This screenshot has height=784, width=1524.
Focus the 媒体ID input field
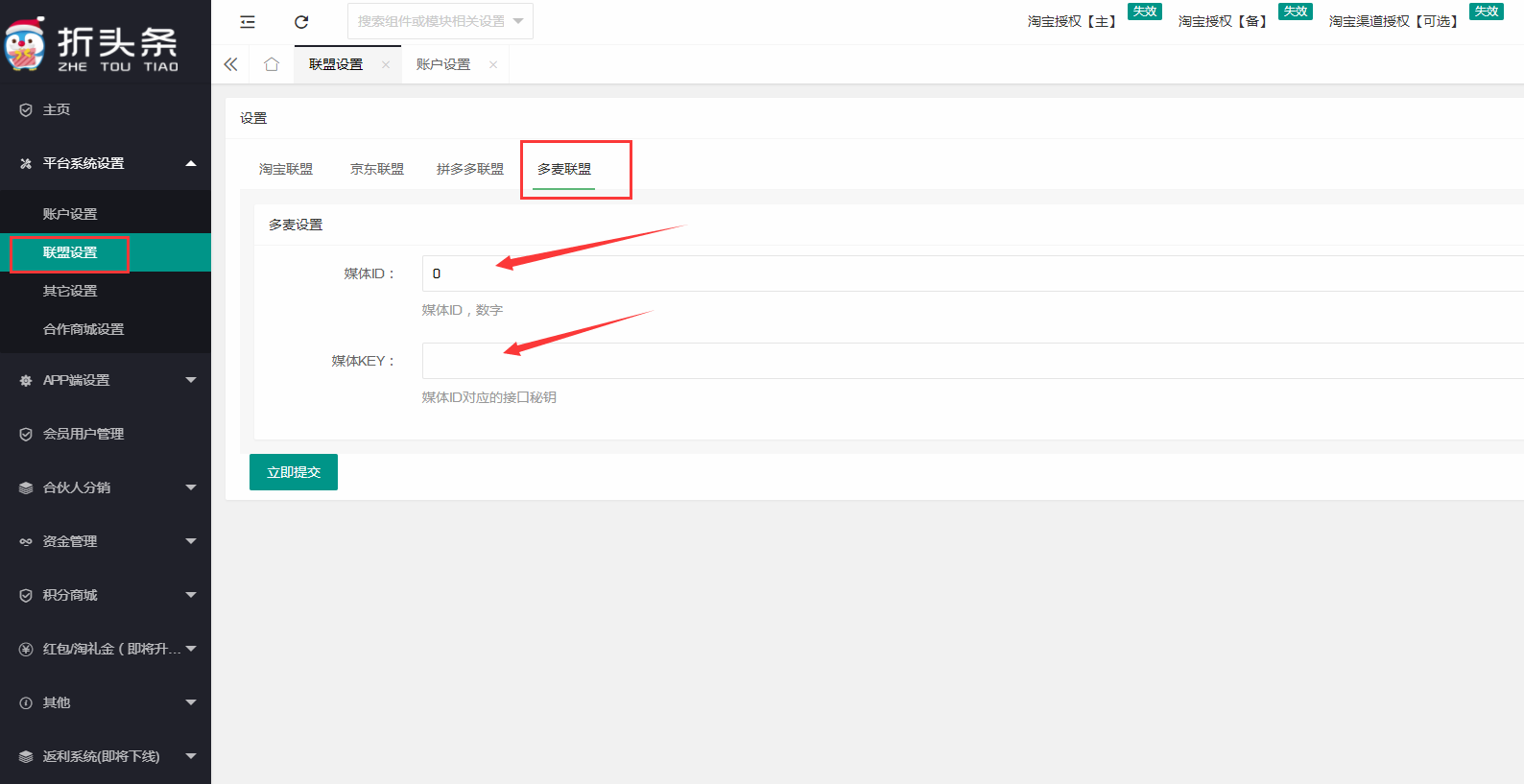click(x=973, y=273)
